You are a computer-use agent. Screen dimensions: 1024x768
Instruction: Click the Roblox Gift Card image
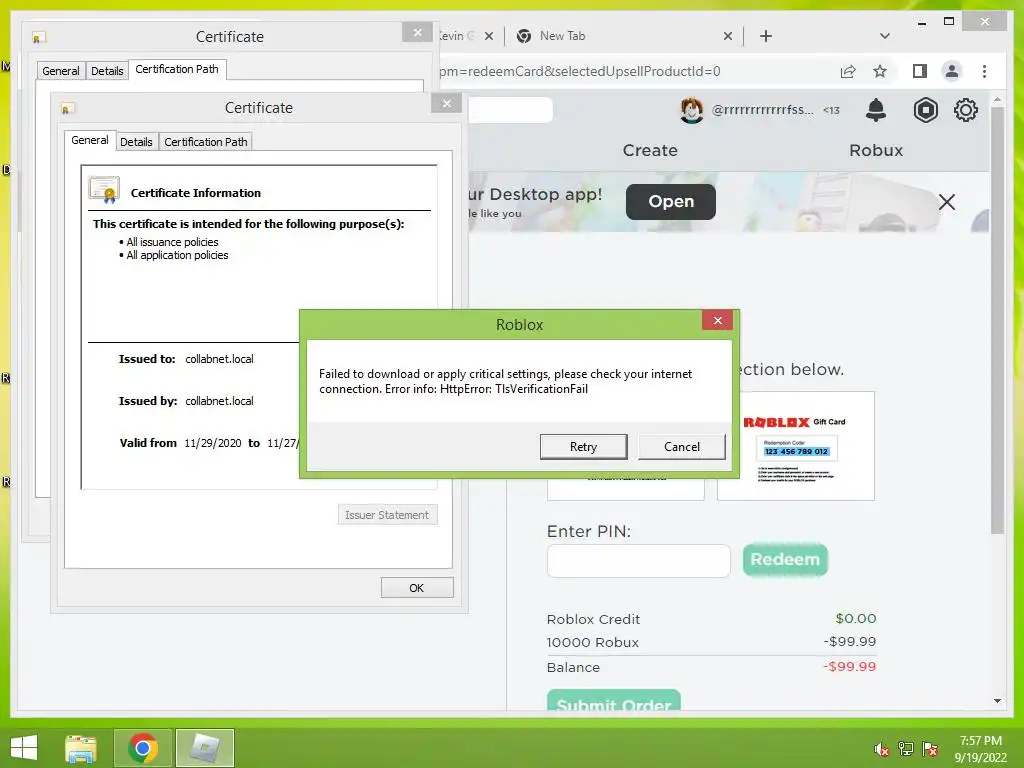(795, 446)
